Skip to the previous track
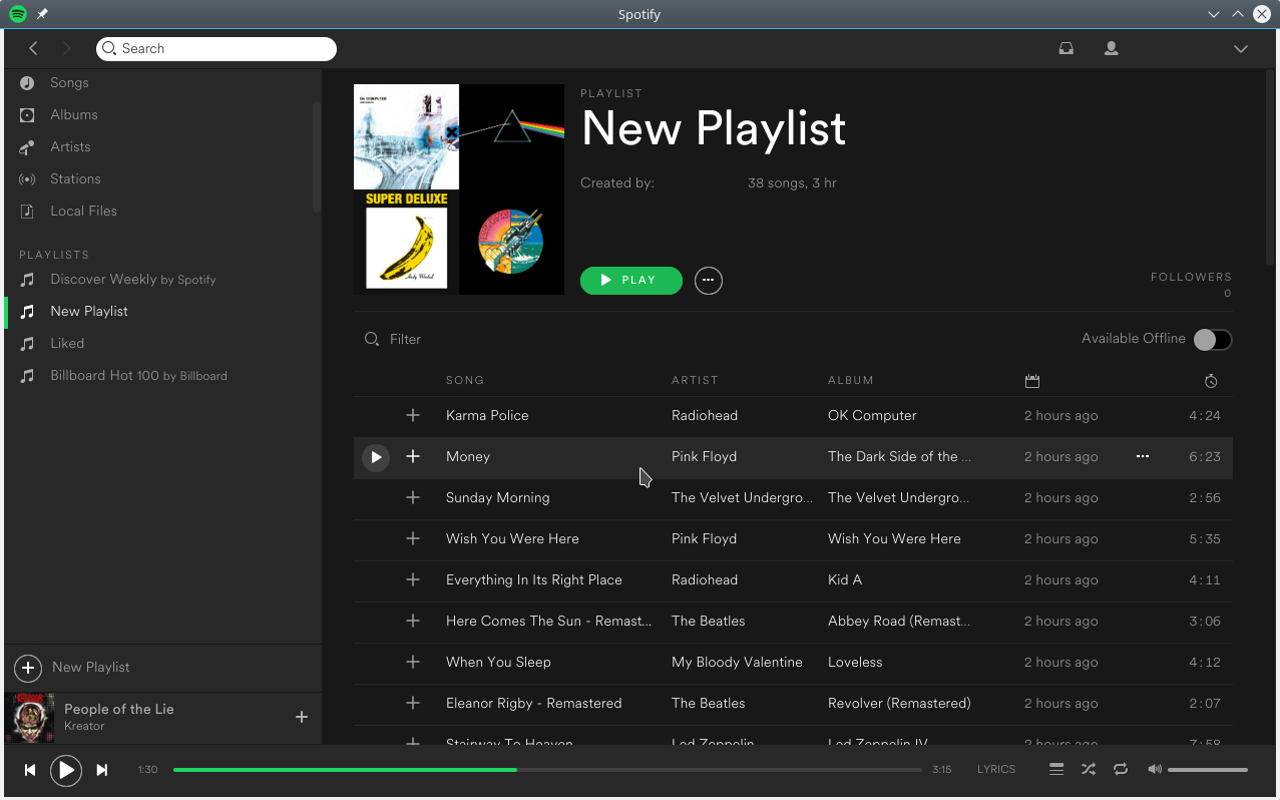Viewport: 1280px width, 800px height. (30, 770)
